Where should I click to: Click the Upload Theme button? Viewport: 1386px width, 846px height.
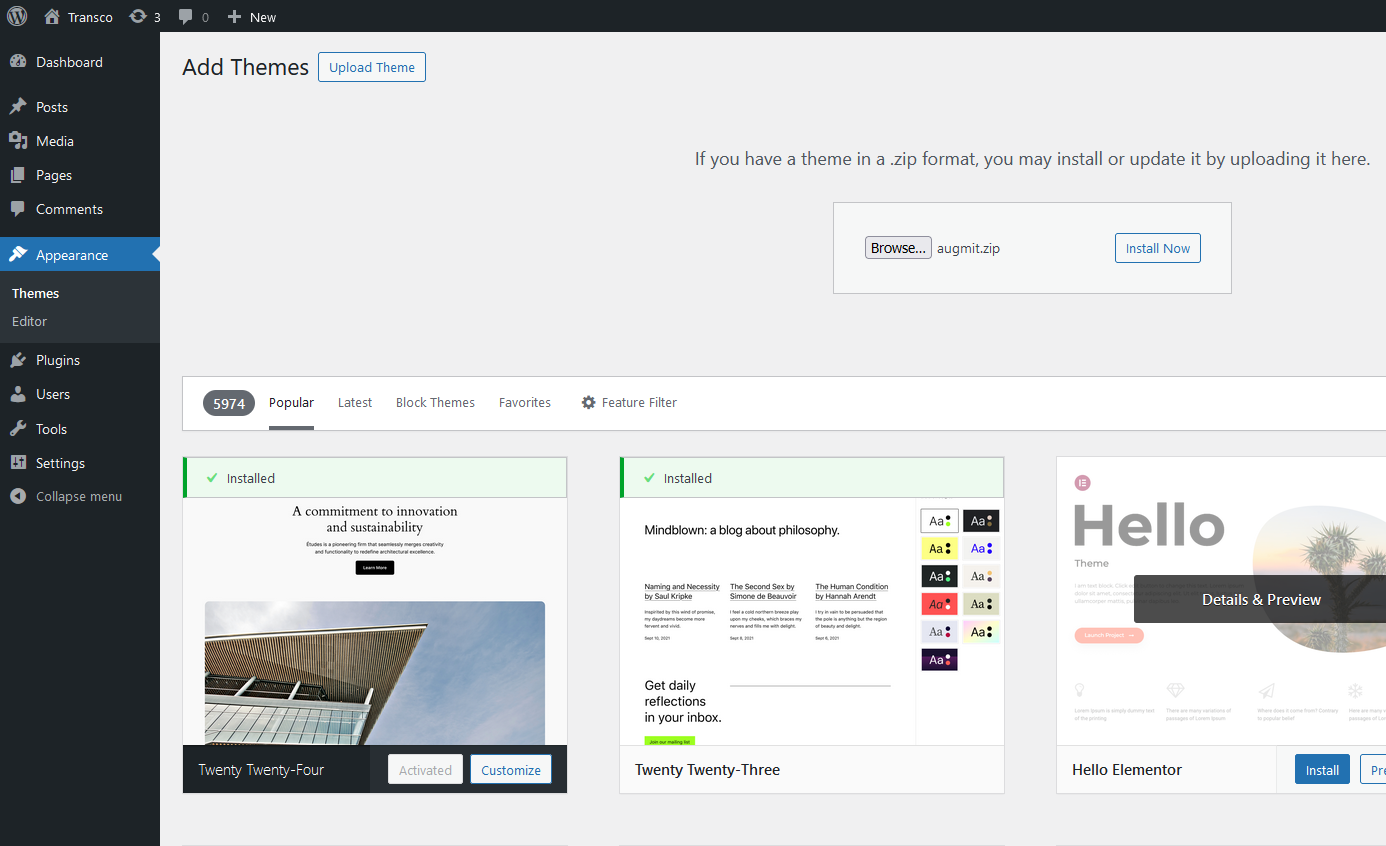point(372,67)
